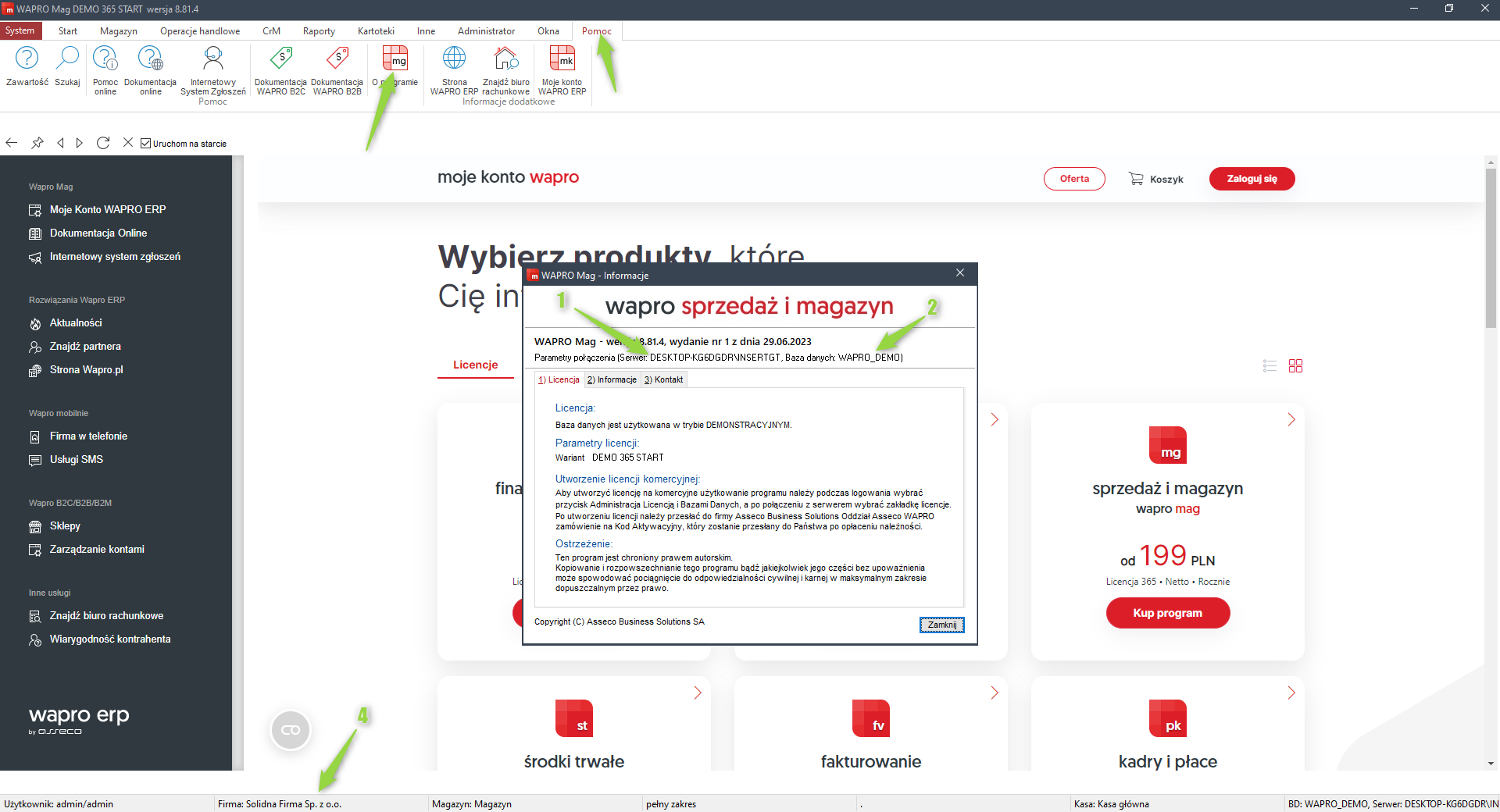Click Znajdź biuro rachunkowe ribbon icon
Viewport: 1500px width, 812px height.
(x=506, y=58)
